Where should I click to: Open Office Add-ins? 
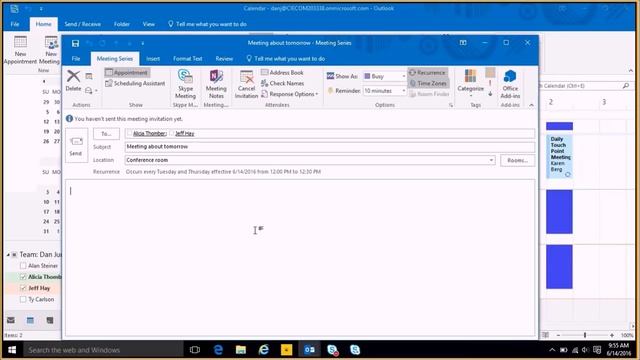pyautogui.click(x=510, y=84)
